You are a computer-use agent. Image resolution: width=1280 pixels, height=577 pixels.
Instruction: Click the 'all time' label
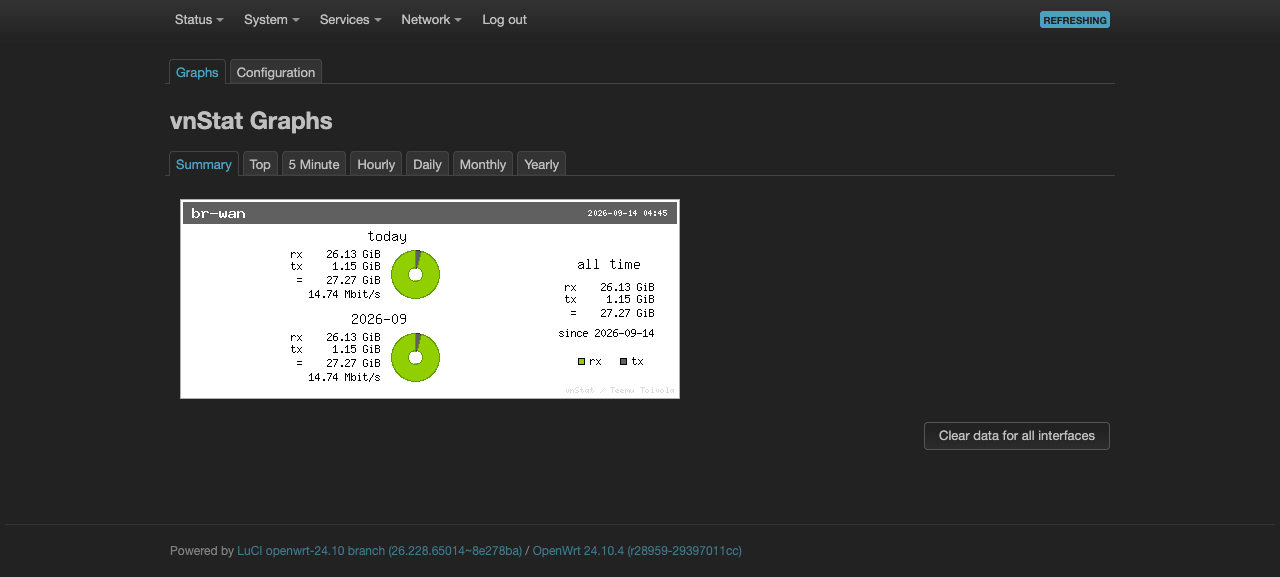[x=609, y=264]
